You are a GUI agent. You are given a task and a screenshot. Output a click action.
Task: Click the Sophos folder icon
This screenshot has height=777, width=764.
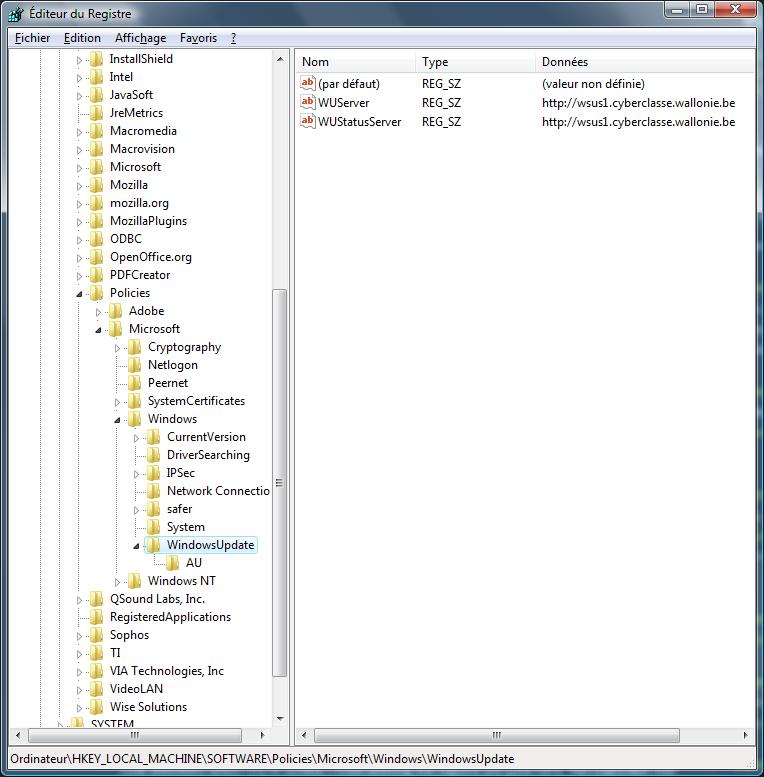coord(97,635)
